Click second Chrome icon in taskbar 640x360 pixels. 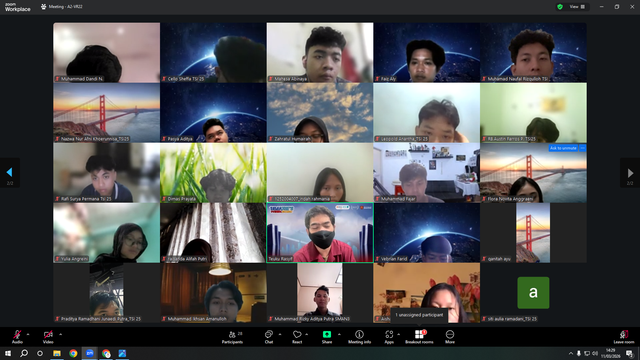106,353
